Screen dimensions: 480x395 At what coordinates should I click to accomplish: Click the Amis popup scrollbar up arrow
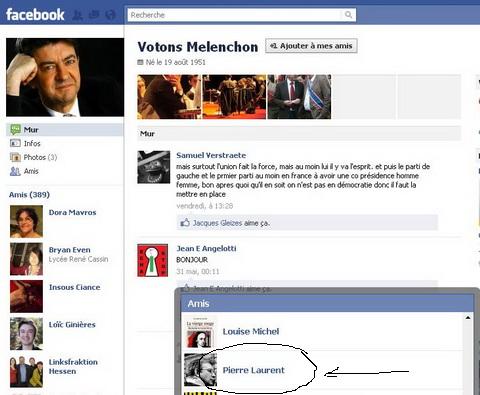[x=468, y=318]
